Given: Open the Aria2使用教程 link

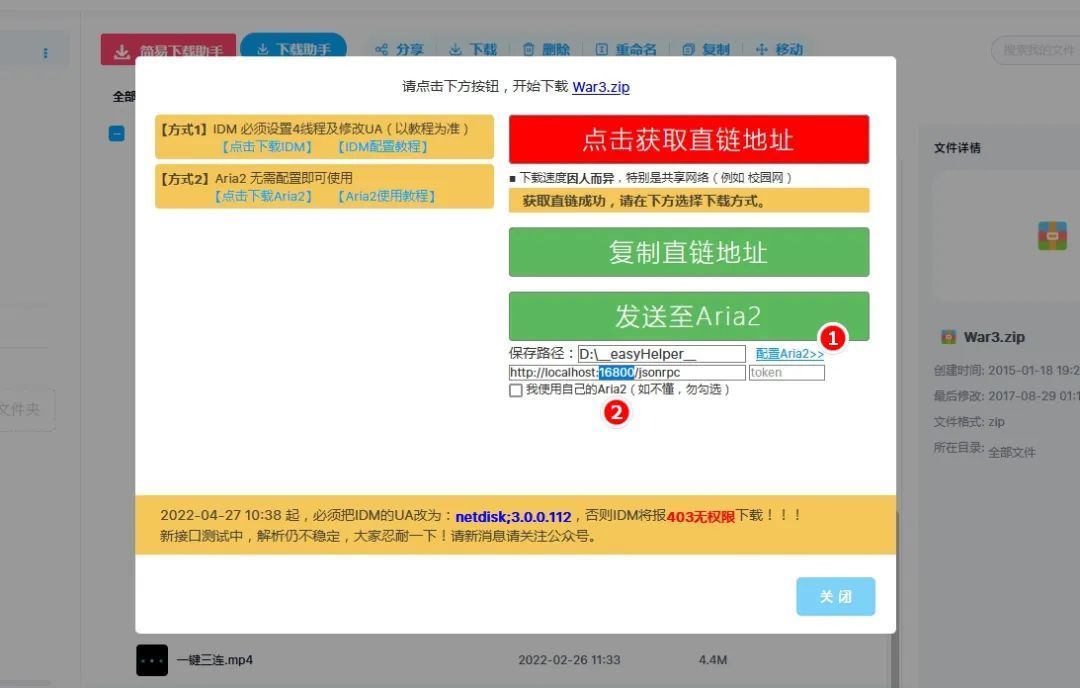Looking at the screenshot, I should [x=386, y=196].
